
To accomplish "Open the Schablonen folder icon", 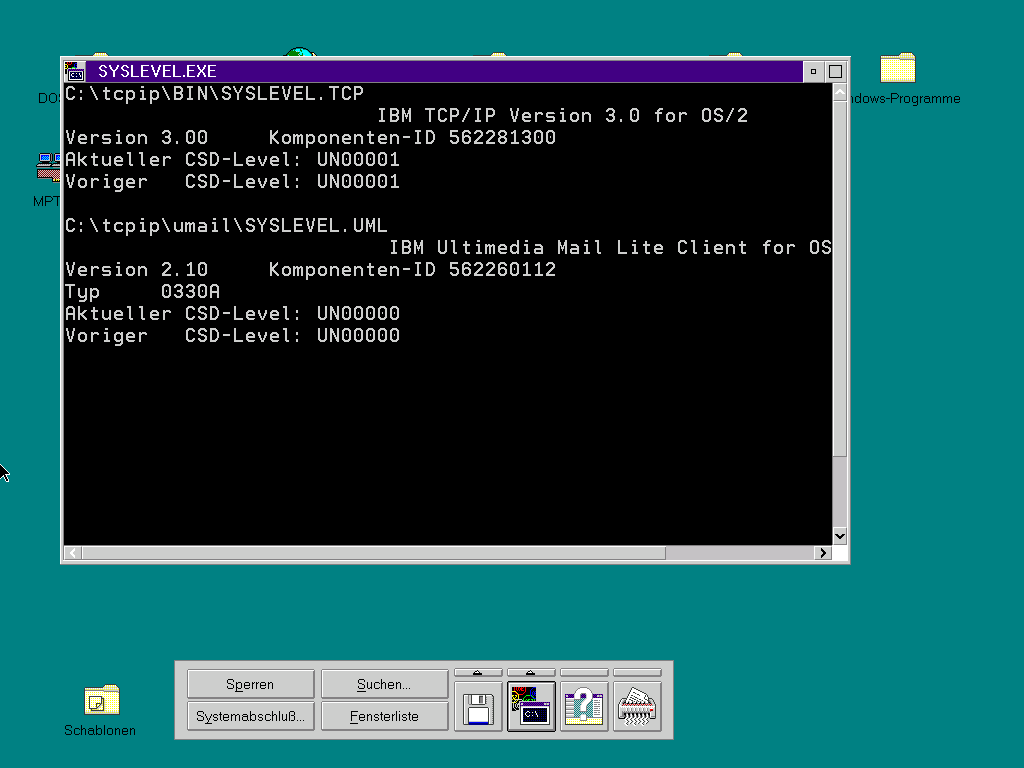I will (x=102, y=701).
